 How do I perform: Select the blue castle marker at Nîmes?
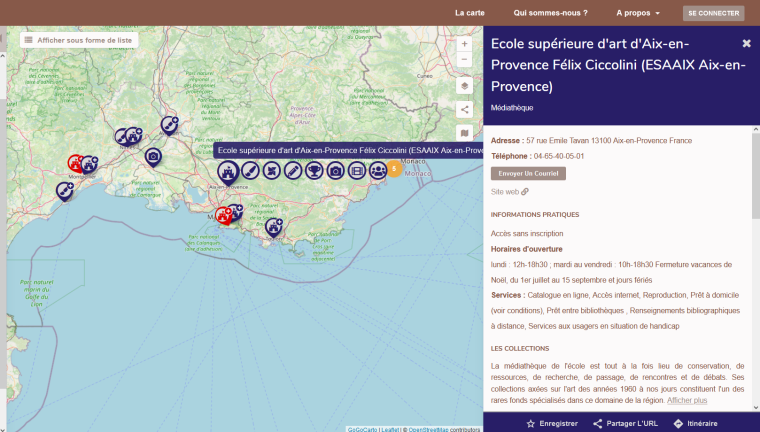tap(133, 136)
